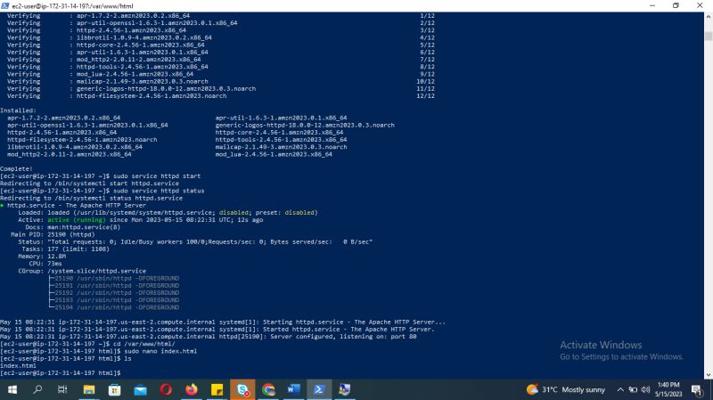
Task: Switch to Microsoft Word in taskbar
Action: tap(294, 390)
